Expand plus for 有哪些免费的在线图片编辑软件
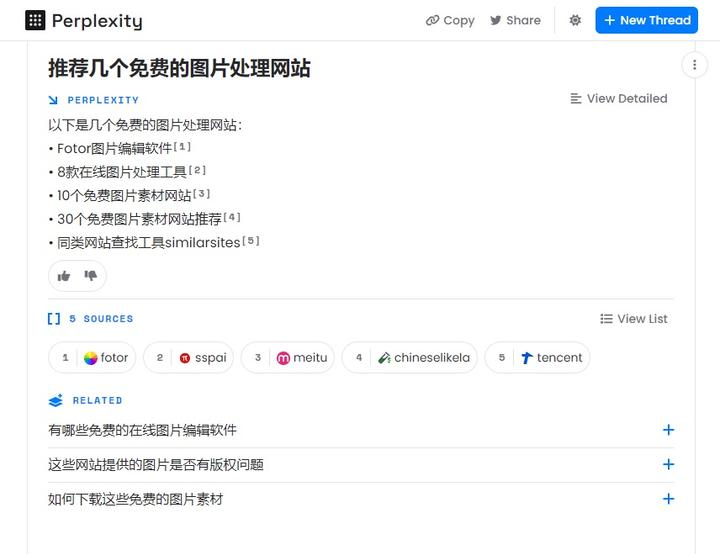This screenshot has width=720, height=554. [x=669, y=430]
